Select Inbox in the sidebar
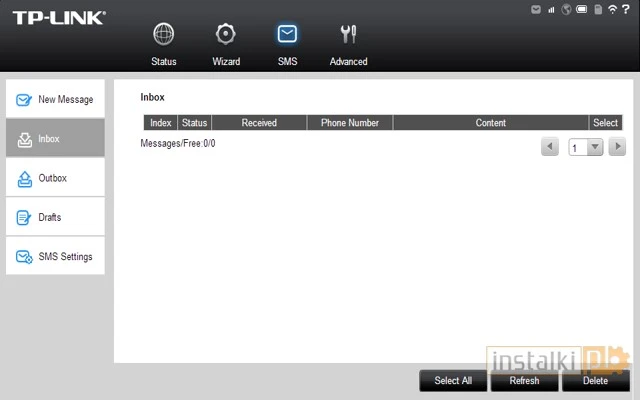640x400 pixels. [x=55, y=138]
